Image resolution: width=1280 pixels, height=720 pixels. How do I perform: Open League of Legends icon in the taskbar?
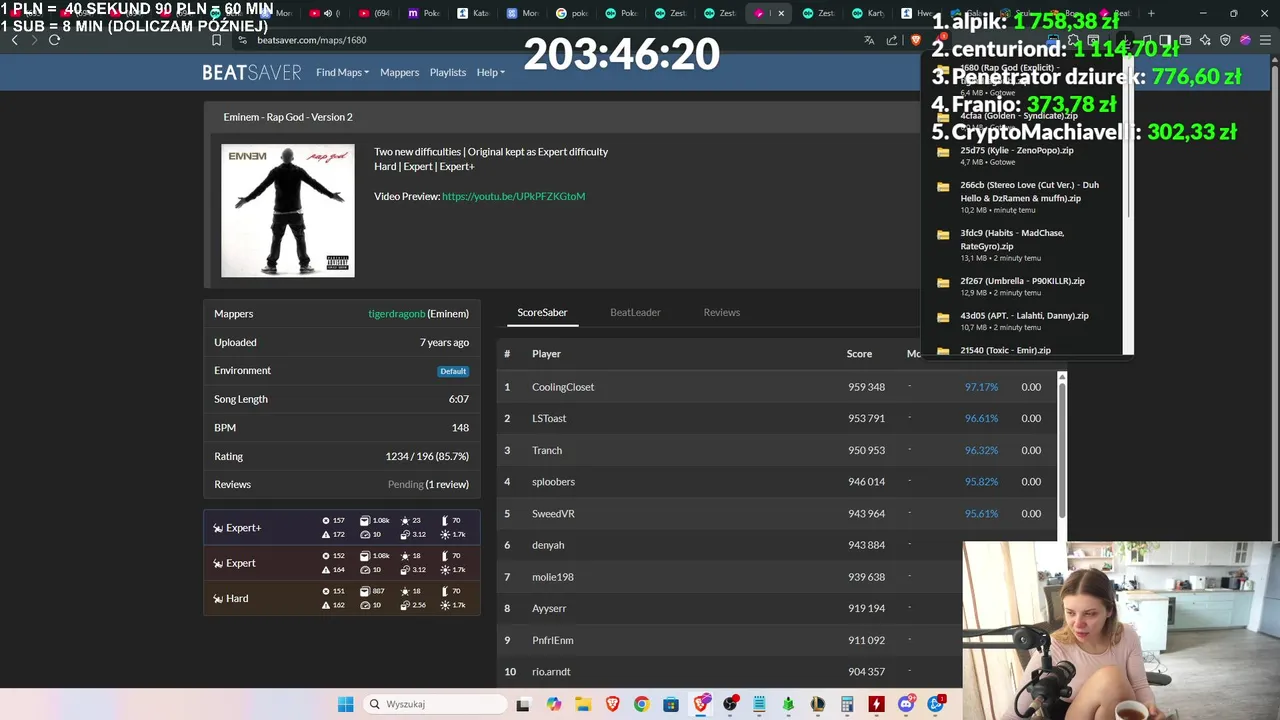(818, 704)
